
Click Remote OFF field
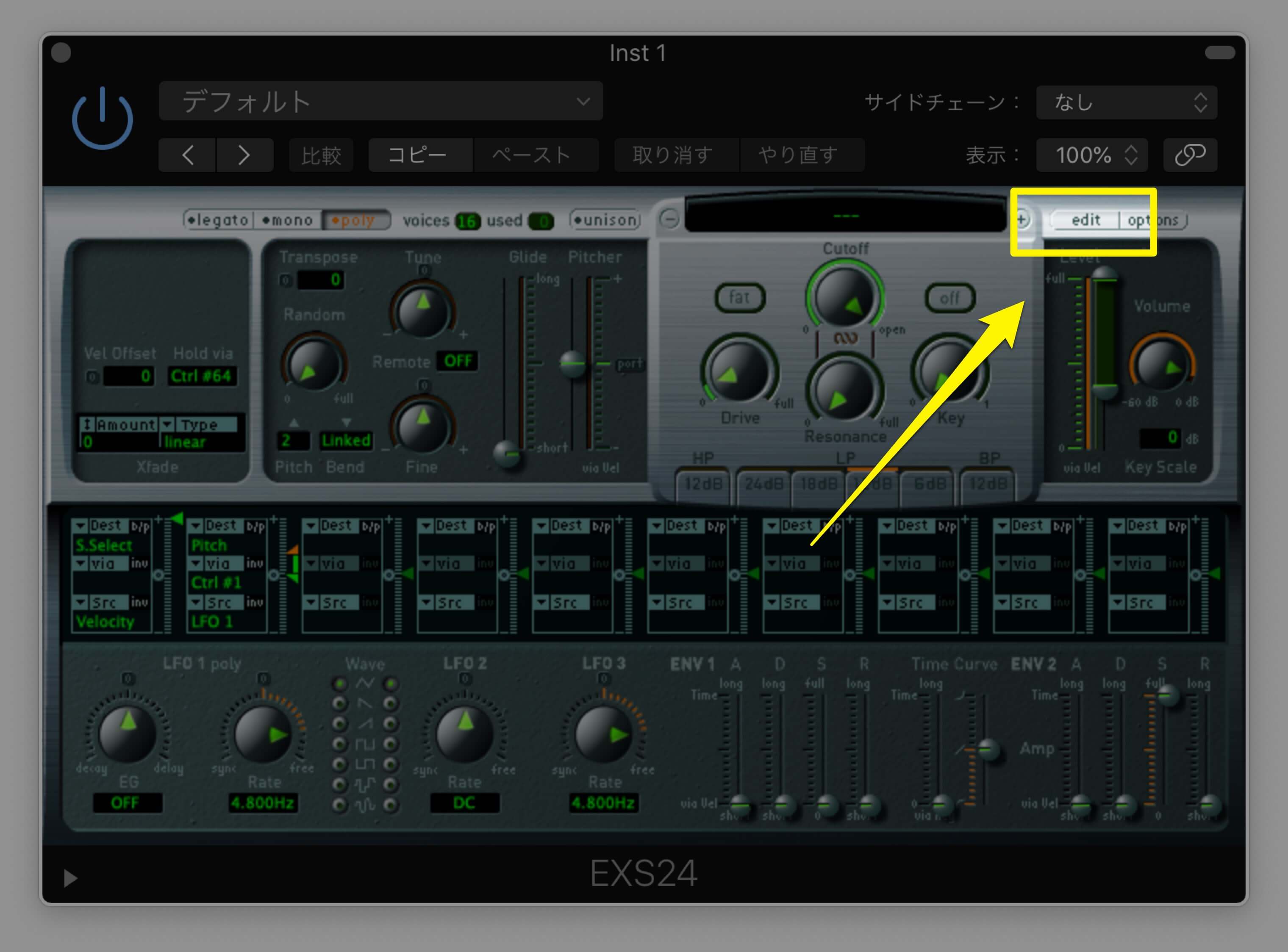[x=457, y=361]
